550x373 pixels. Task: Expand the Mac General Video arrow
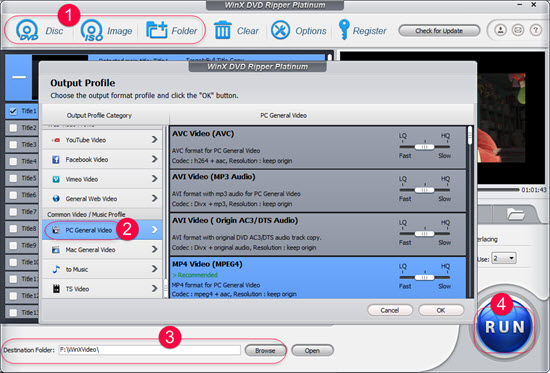pos(154,249)
